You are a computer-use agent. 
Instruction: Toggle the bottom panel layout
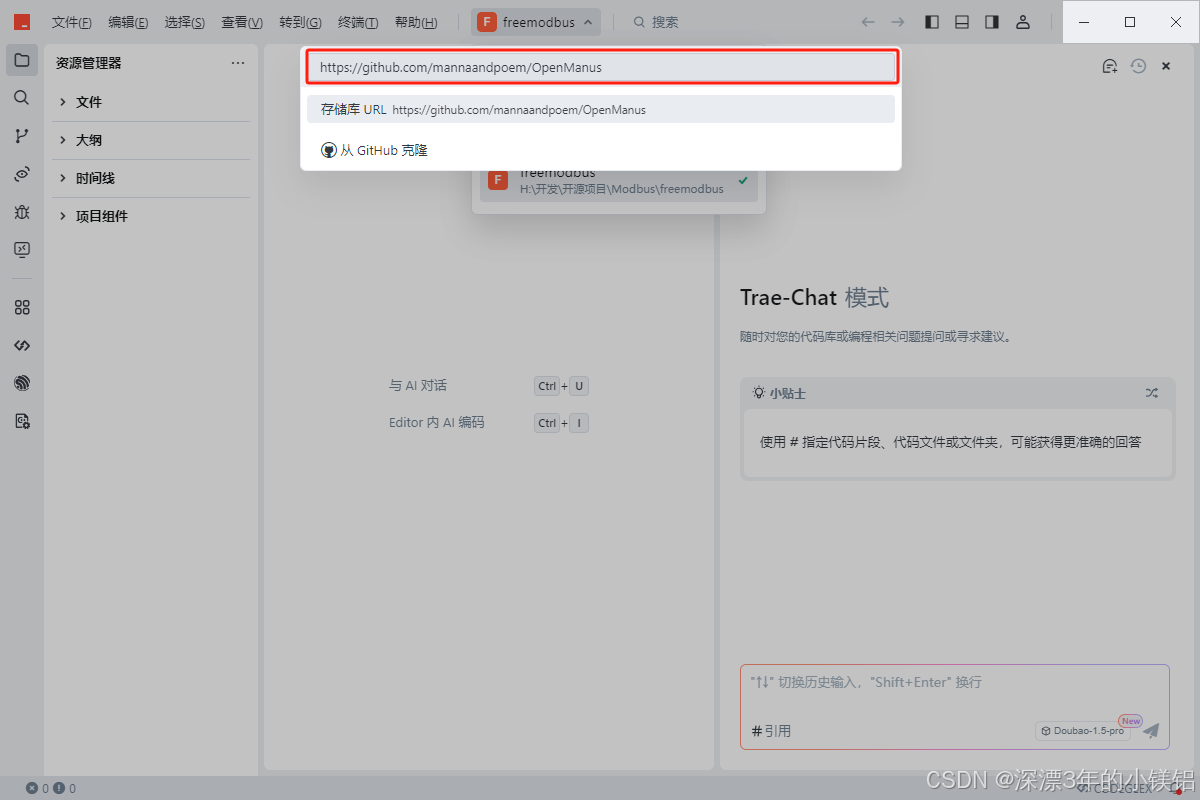(962, 22)
